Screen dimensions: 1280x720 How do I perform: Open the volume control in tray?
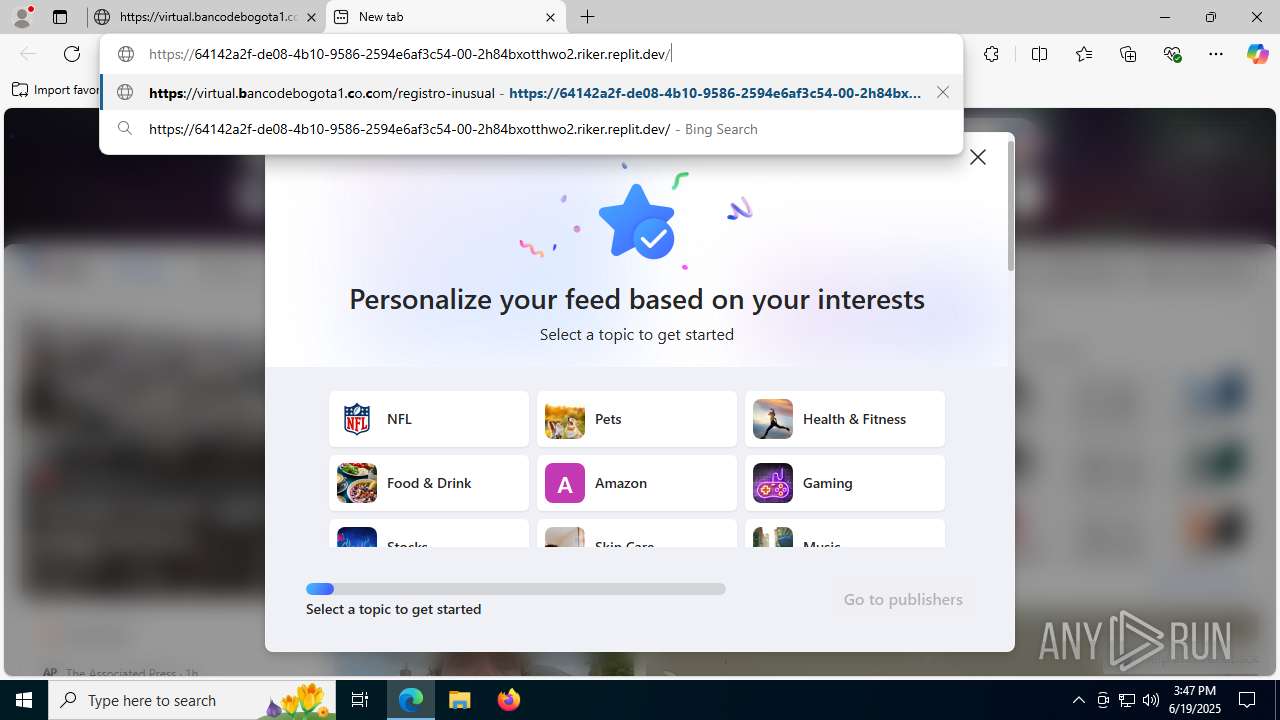tap(1151, 700)
